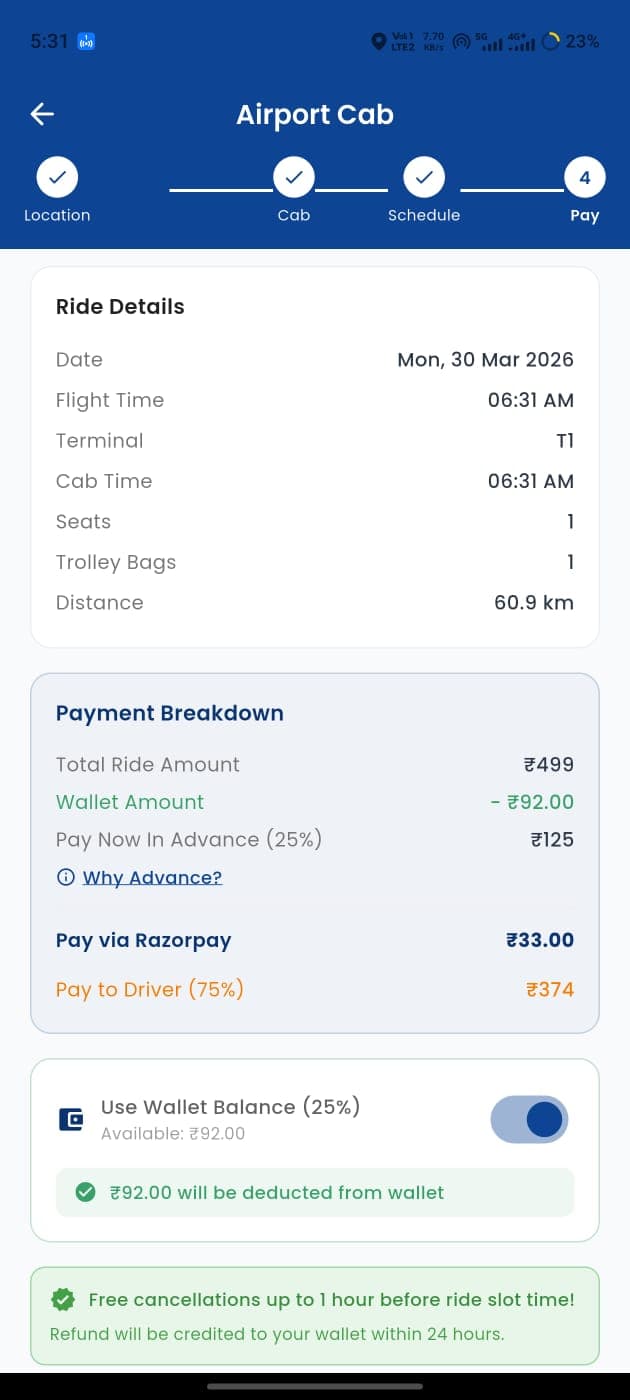Tap the Location step checkmark icon
Image resolution: width=630 pixels, height=1400 pixels.
(57, 176)
